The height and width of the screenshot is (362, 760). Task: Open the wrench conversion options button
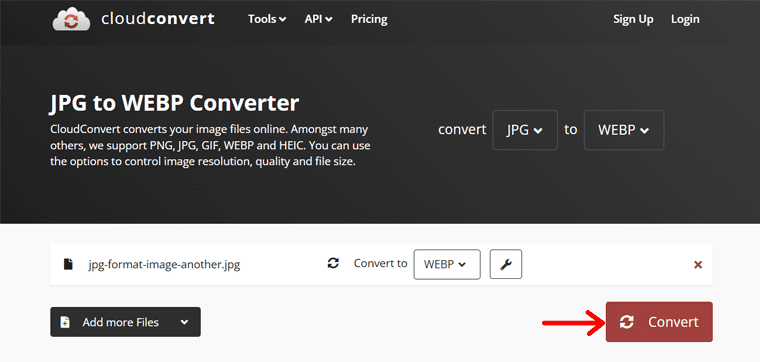(506, 264)
